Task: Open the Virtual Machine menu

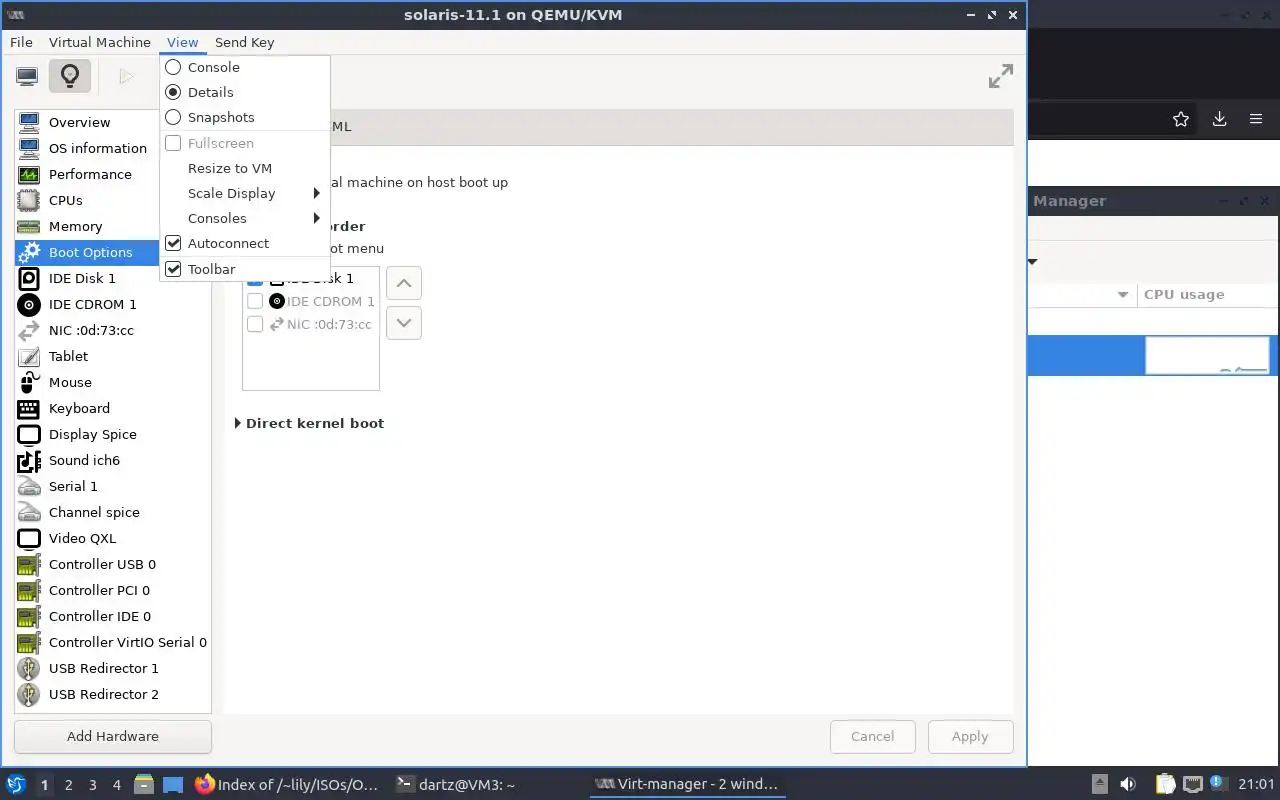Action: tap(100, 42)
